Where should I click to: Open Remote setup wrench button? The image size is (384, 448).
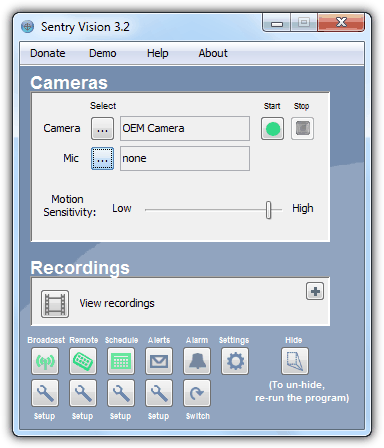coord(83,393)
